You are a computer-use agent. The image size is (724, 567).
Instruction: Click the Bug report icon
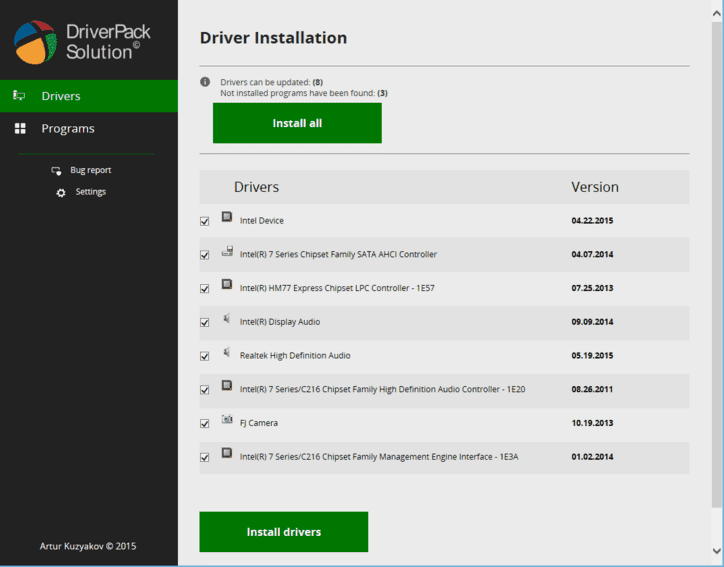56,171
